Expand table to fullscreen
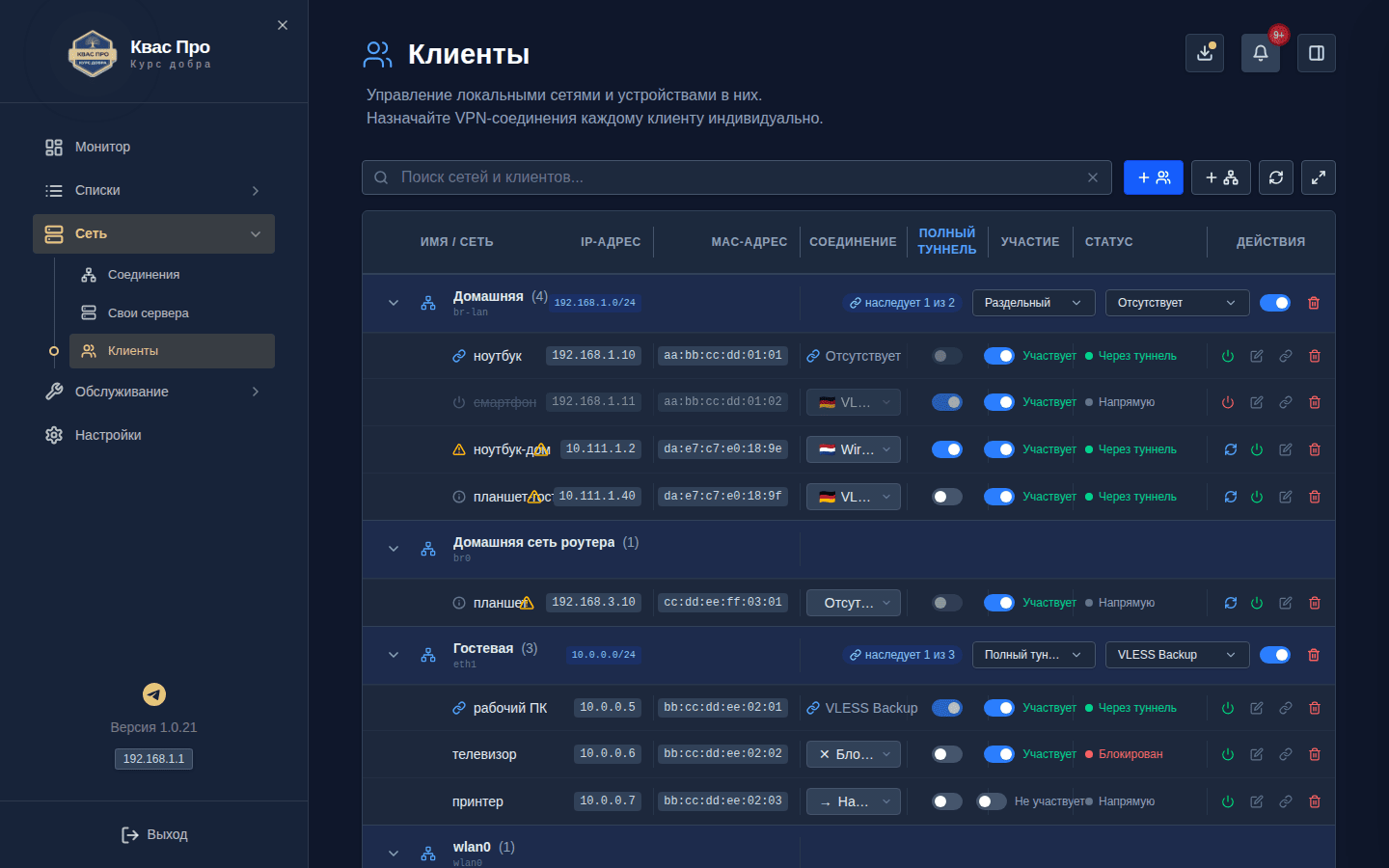 click(1319, 177)
